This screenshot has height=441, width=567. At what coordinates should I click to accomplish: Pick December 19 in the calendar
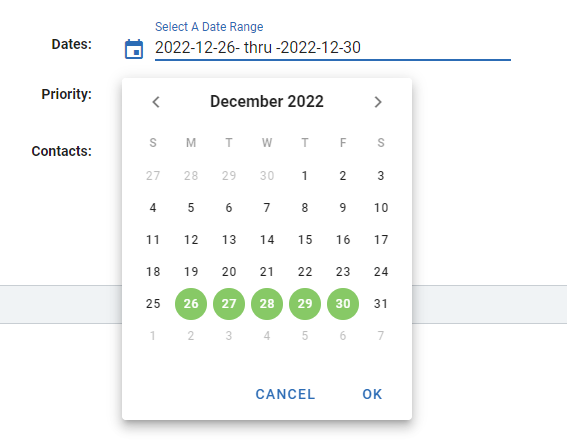click(191, 271)
